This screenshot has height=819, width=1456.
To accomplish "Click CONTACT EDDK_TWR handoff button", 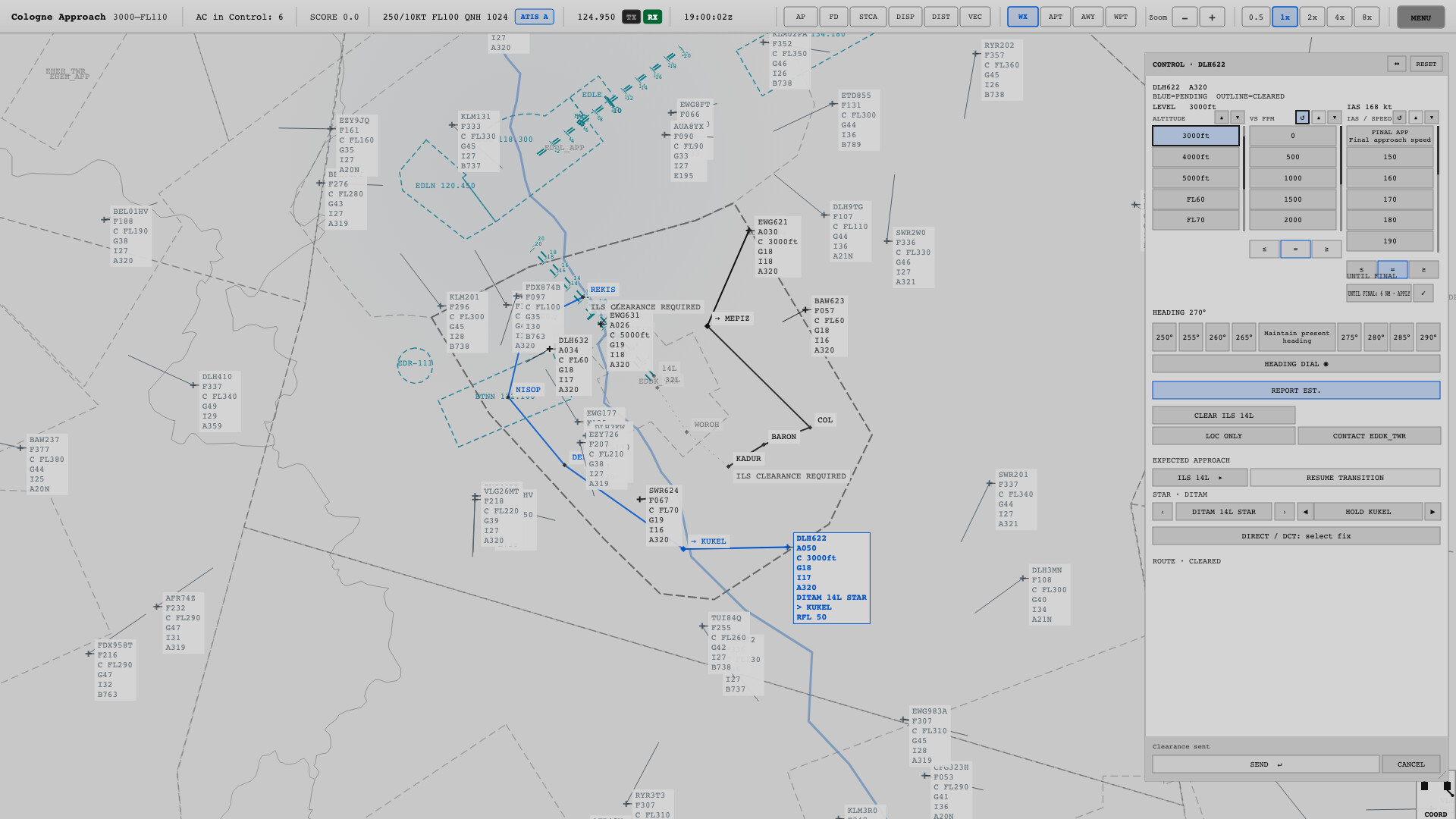I will [1370, 436].
